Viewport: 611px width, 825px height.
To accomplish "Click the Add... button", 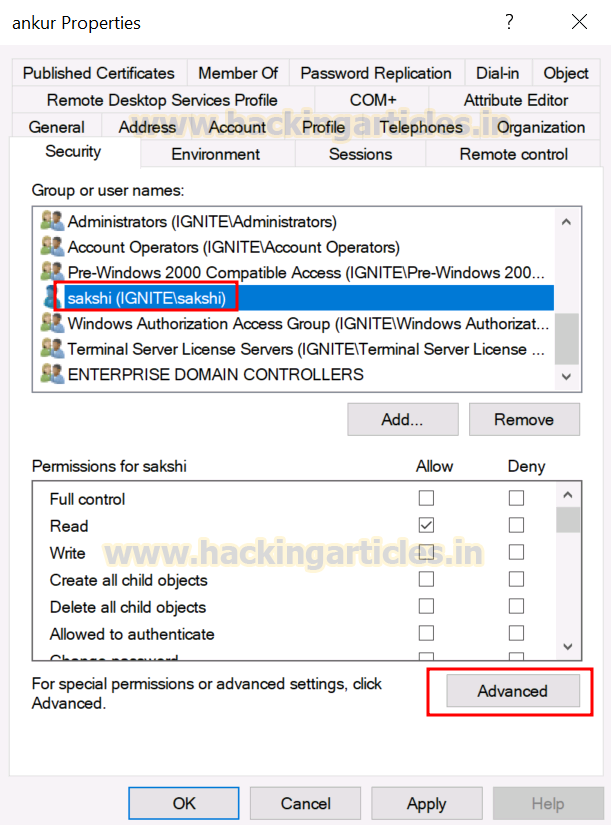I will pos(403,419).
